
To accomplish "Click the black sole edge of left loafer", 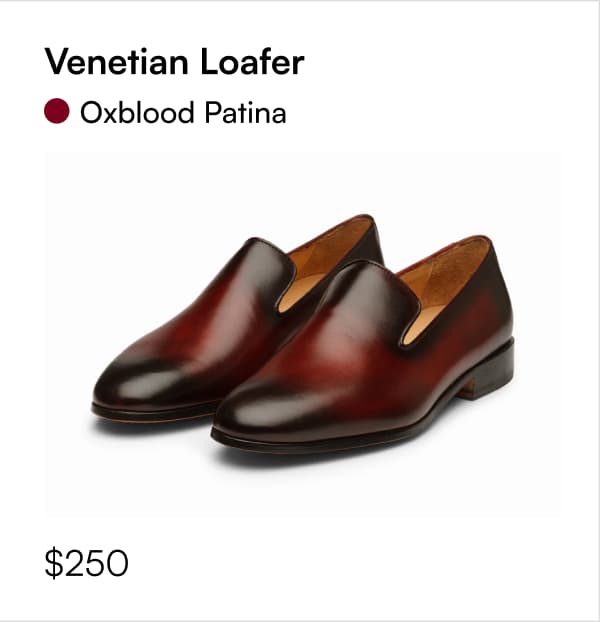I will (153, 409).
